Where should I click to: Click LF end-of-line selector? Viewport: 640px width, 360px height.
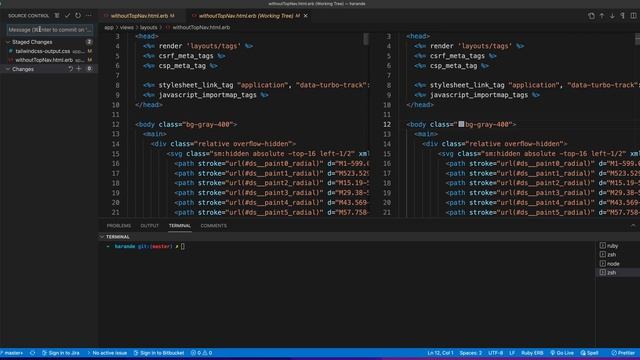[x=512, y=353]
